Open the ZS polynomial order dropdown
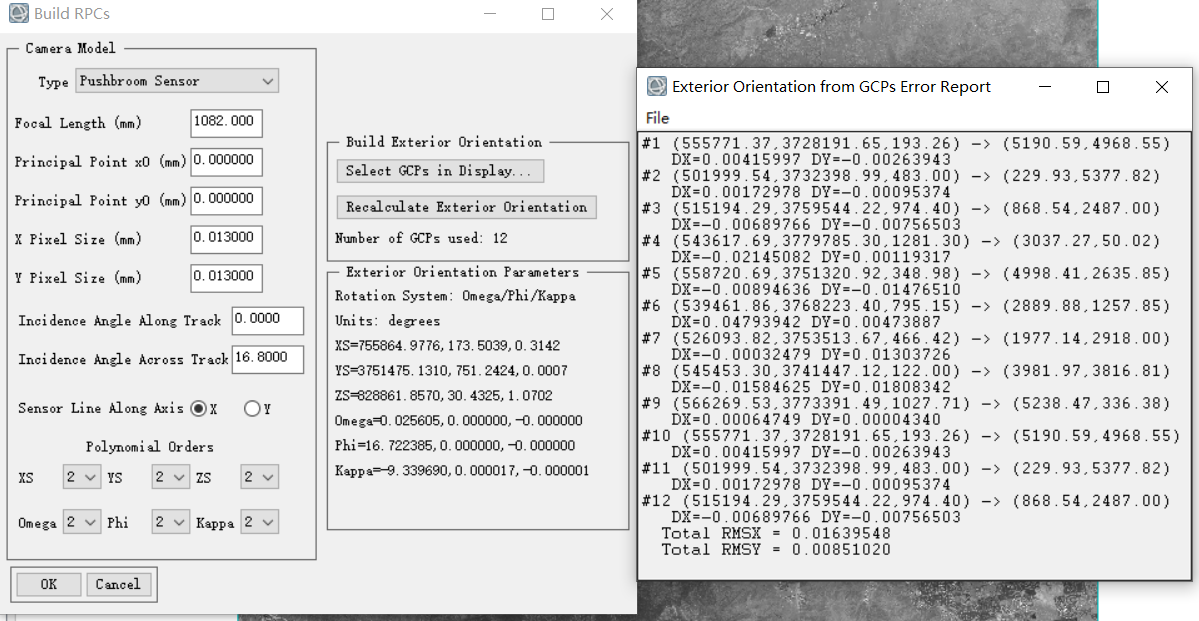The height and width of the screenshot is (621, 1199). pyautogui.click(x=259, y=477)
